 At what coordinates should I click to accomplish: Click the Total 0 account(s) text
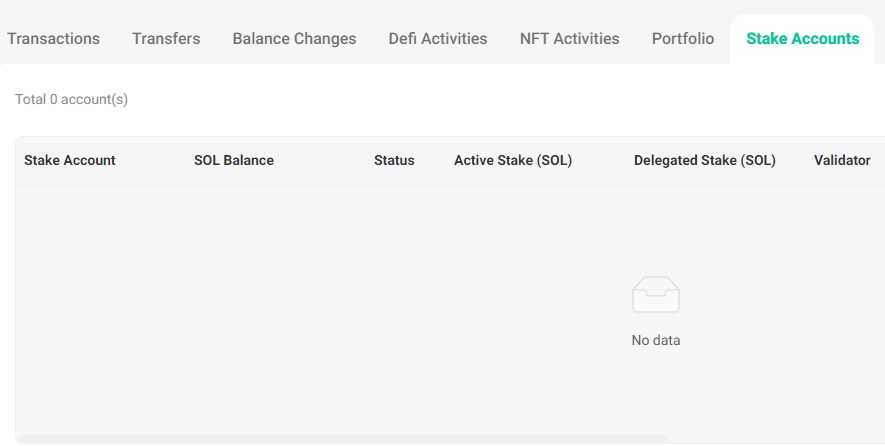coord(72,99)
